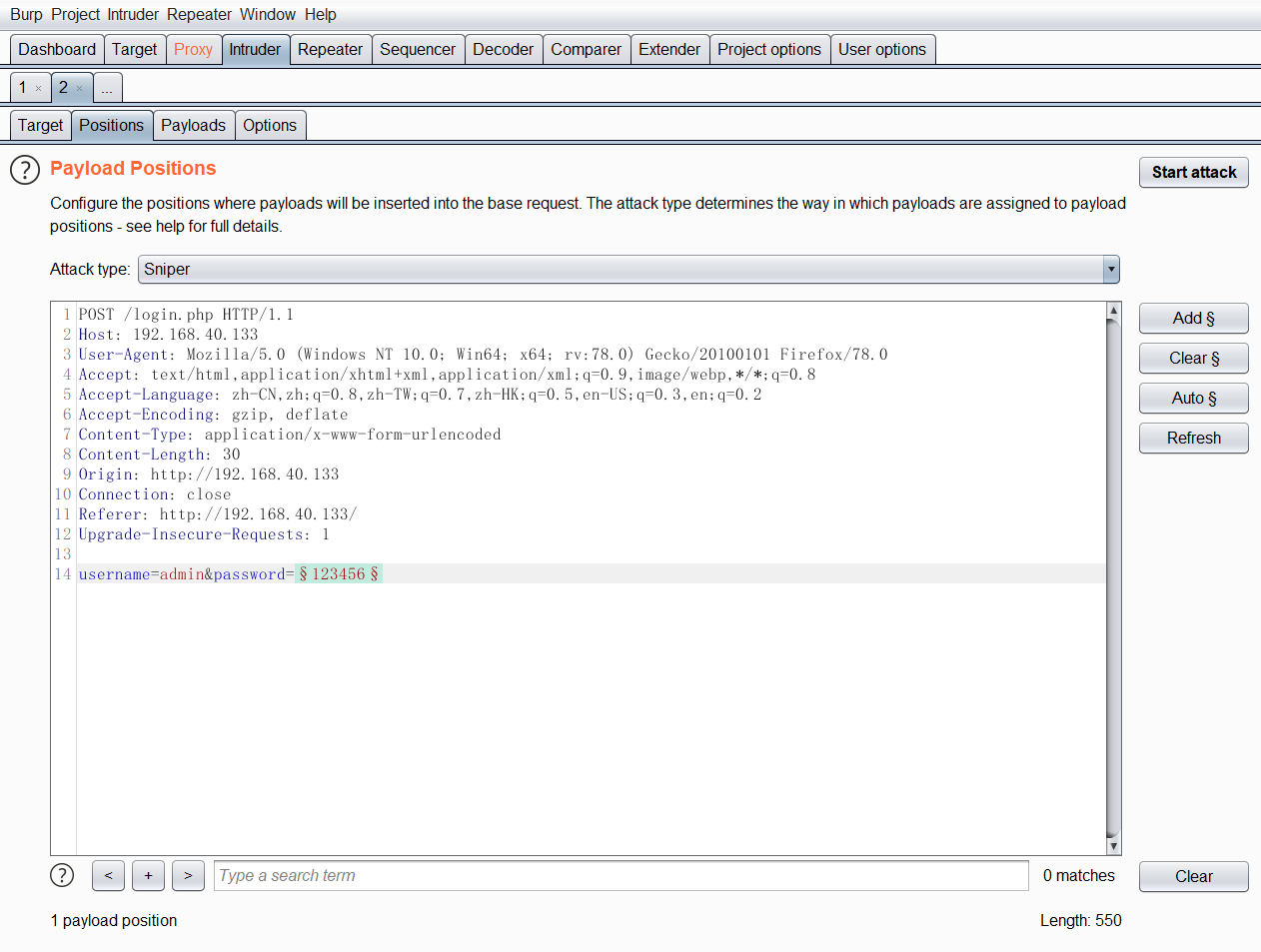1261x952 pixels.
Task: Select the Positions sub-tab
Action: click(111, 125)
